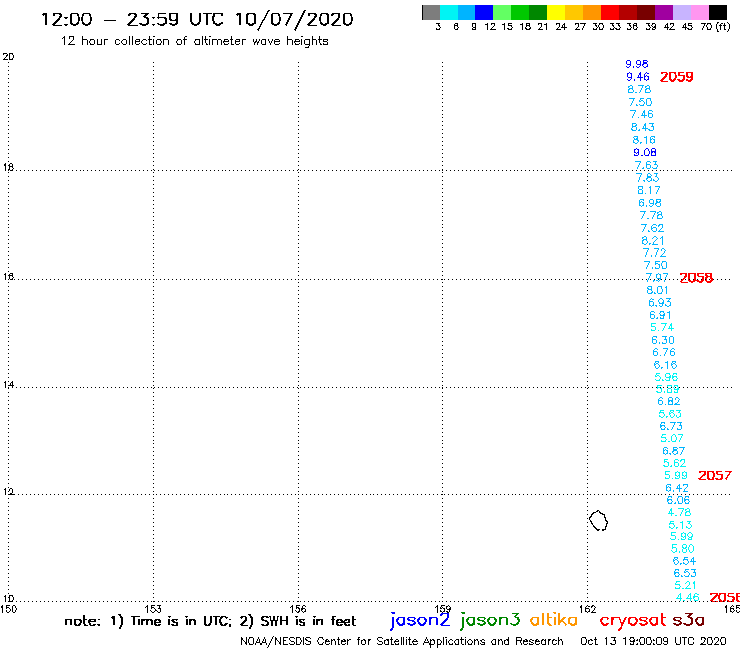
Task: Click the 7.72 wave height value
Action: coord(654,253)
